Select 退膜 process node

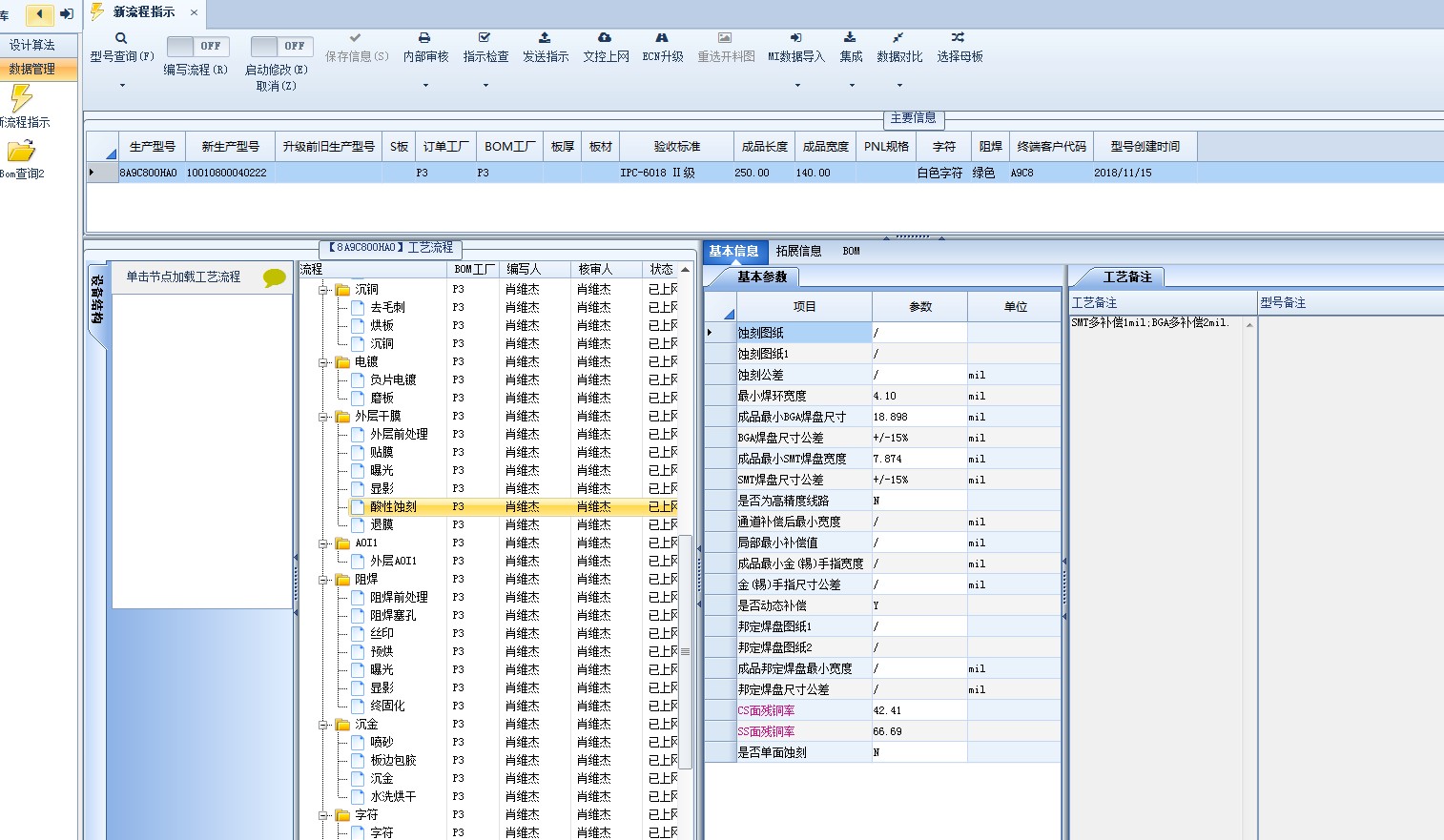tap(382, 525)
